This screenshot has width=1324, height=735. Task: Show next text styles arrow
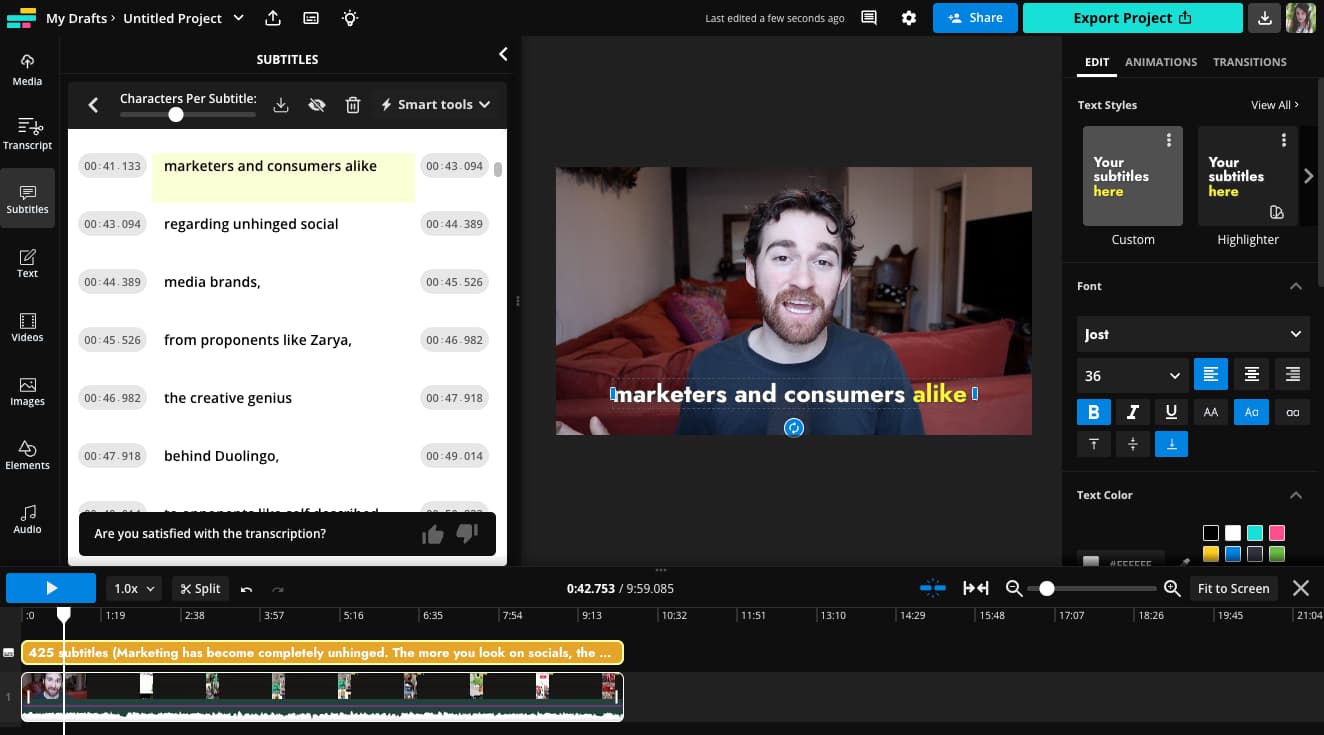[x=1309, y=176]
